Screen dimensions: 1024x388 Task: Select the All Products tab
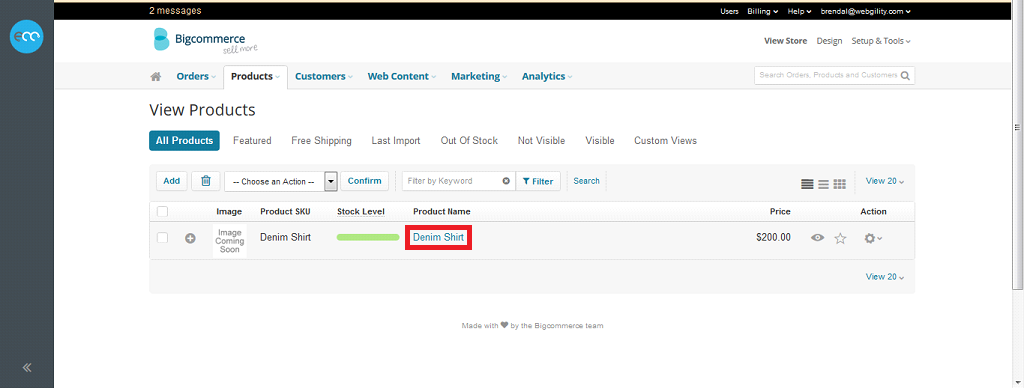tap(184, 140)
